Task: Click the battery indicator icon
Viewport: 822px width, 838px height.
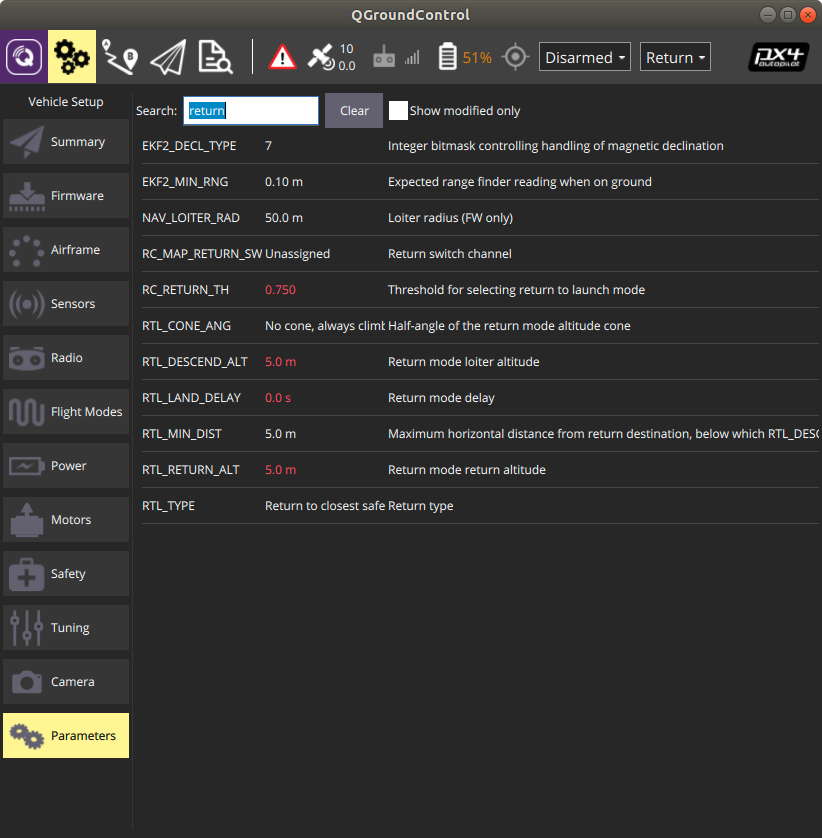Action: tap(447, 57)
